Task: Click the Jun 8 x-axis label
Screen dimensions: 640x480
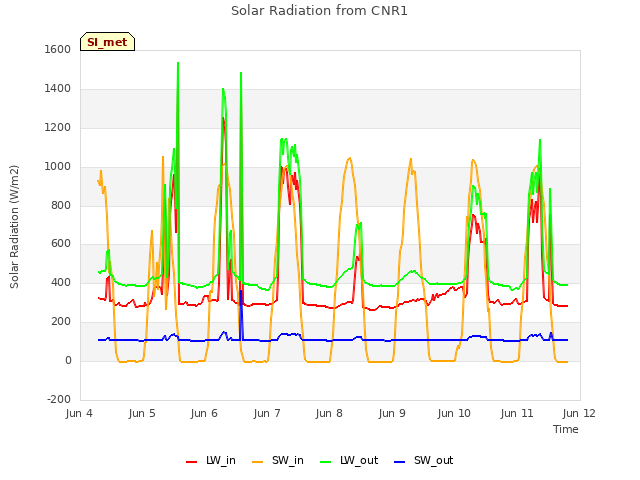Action: pyautogui.click(x=329, y=413)
